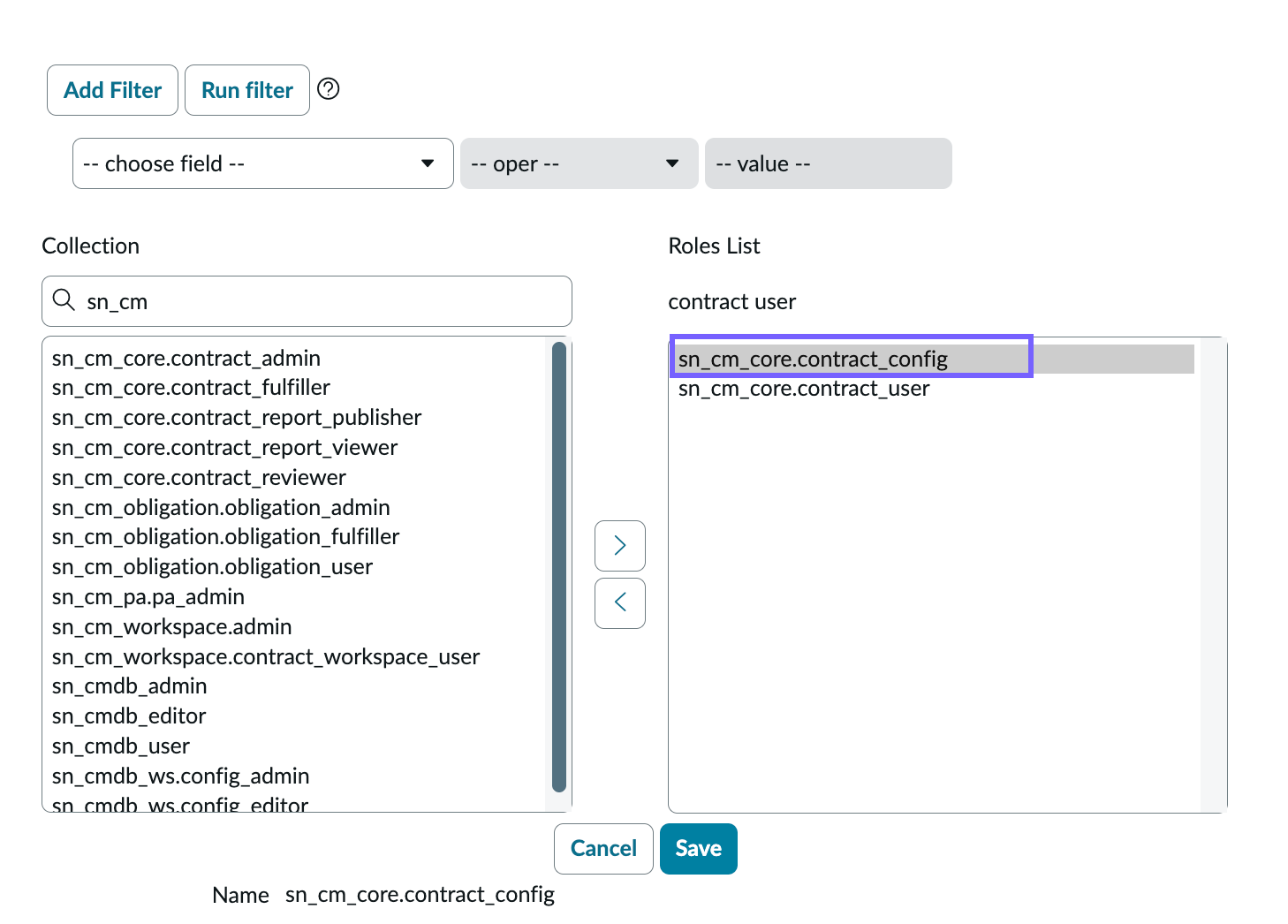Click the Add Filter button
The height and width of the screenshot is (924, 1288).
[112, 90]
